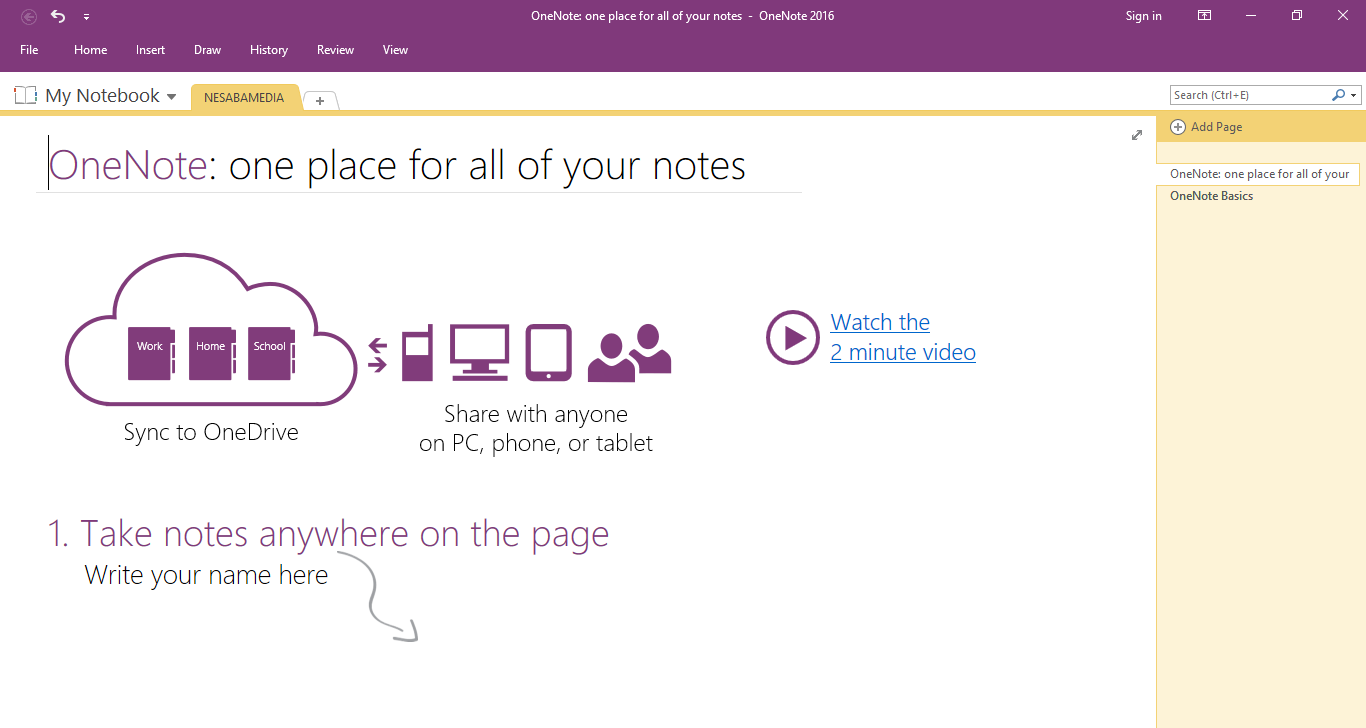Image resolution: width=1366 pixels, height=728 pixels.
Task: Open the File menu
Action: click(29, 50)
